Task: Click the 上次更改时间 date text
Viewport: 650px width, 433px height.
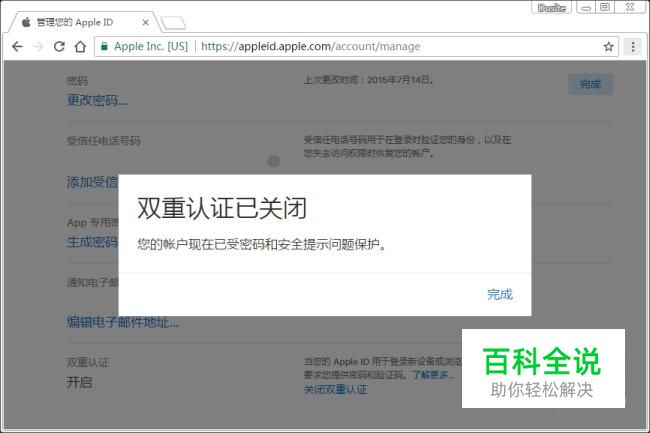Action: pyautogui.click(x=369, y=80)
